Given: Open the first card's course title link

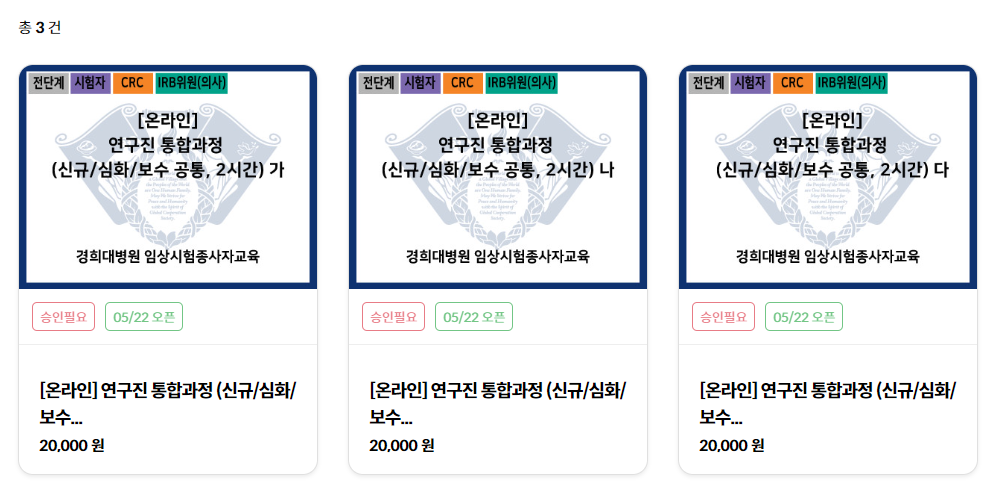Looking at the screenshot, I should click(168, 403).
